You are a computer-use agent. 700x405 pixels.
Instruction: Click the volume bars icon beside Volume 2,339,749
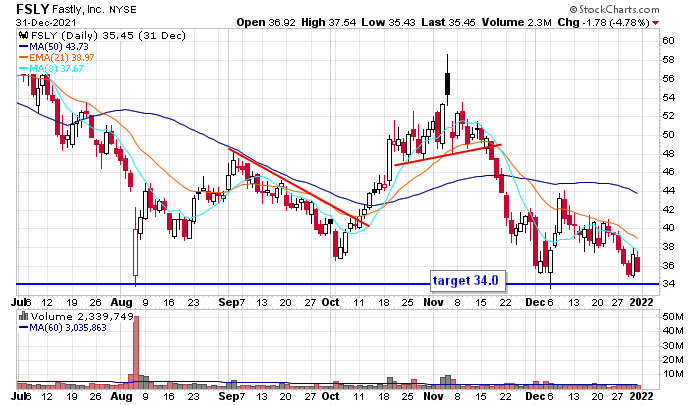pos(23,316)
